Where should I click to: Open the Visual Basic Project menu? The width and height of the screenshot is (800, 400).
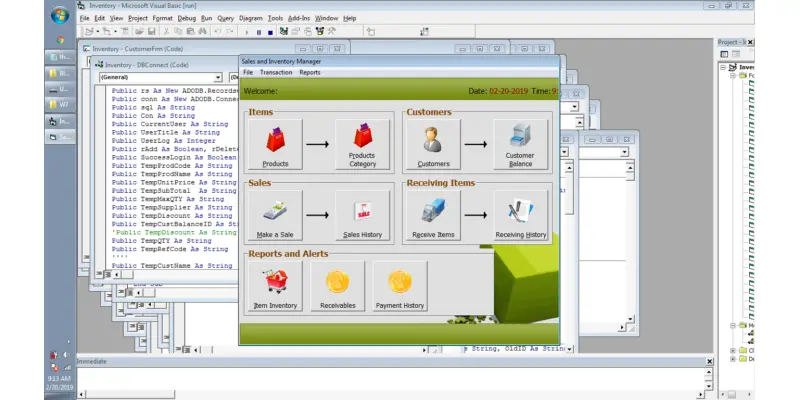138,18
